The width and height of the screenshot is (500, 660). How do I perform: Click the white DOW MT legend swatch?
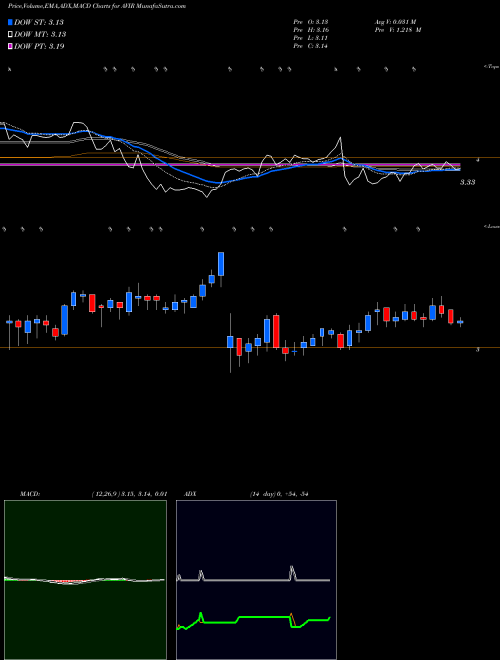coord(10,35)
